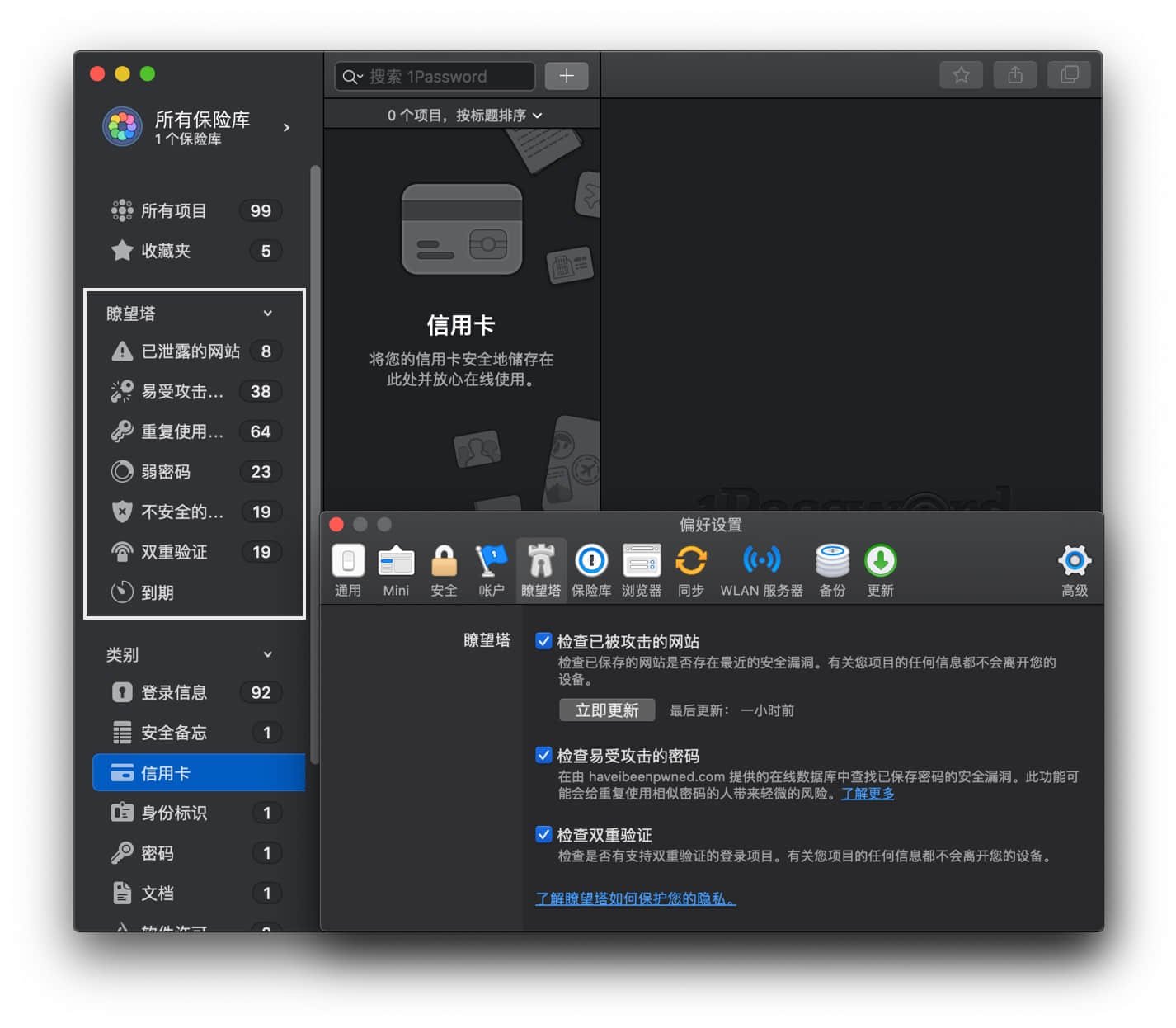
Task: Toggle 检查易受攻击的密码 checkbox
Action: pyautogui.click(x=543, y=755)
